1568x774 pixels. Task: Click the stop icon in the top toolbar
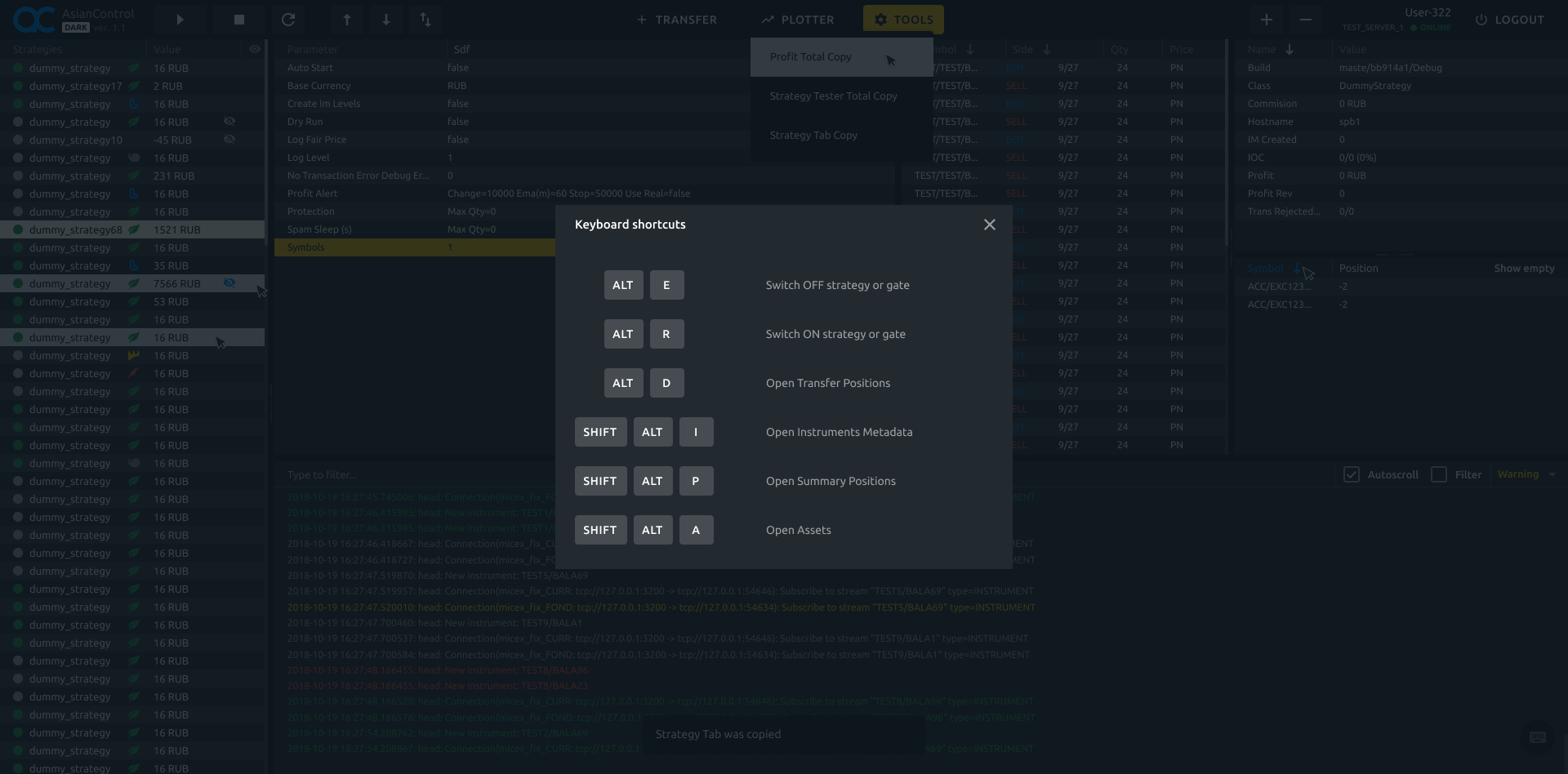[x=238, y=19]
